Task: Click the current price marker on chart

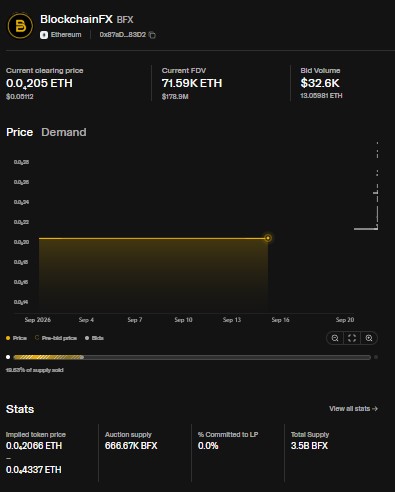Action: pos(268,238)
